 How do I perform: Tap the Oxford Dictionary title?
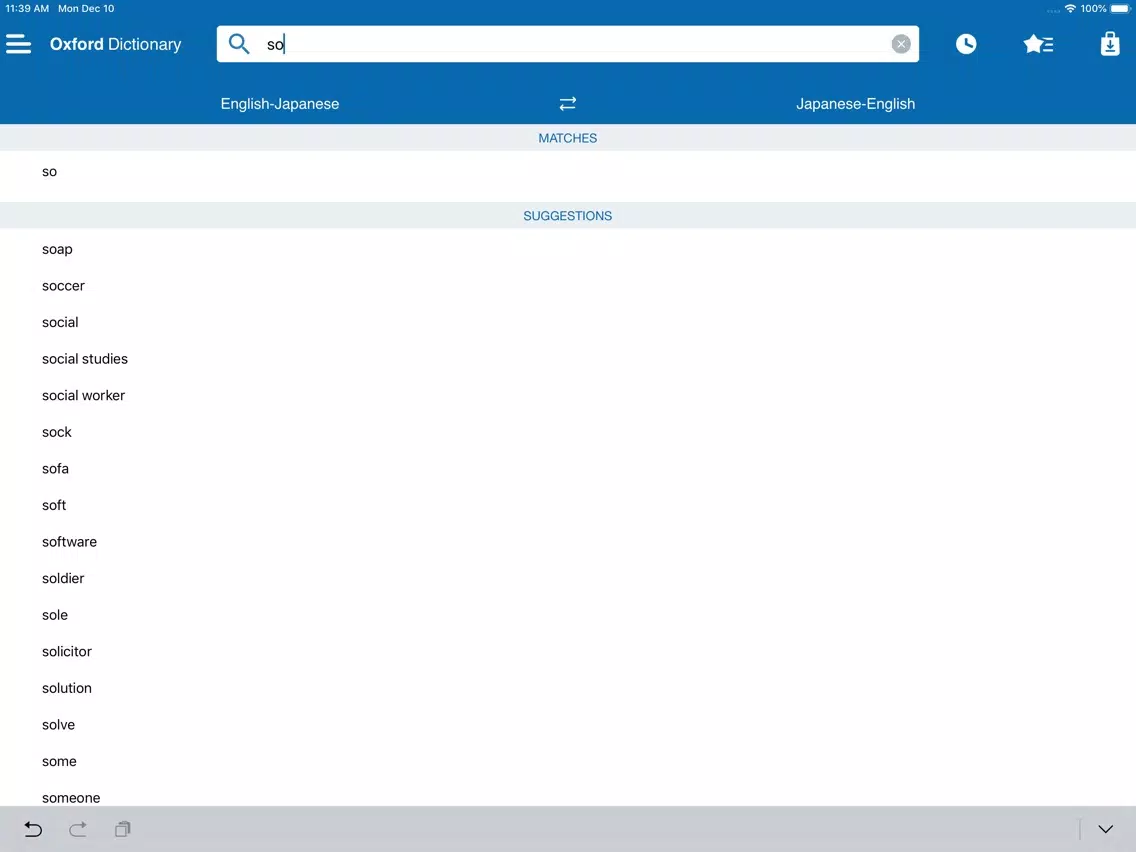(115, 44)
